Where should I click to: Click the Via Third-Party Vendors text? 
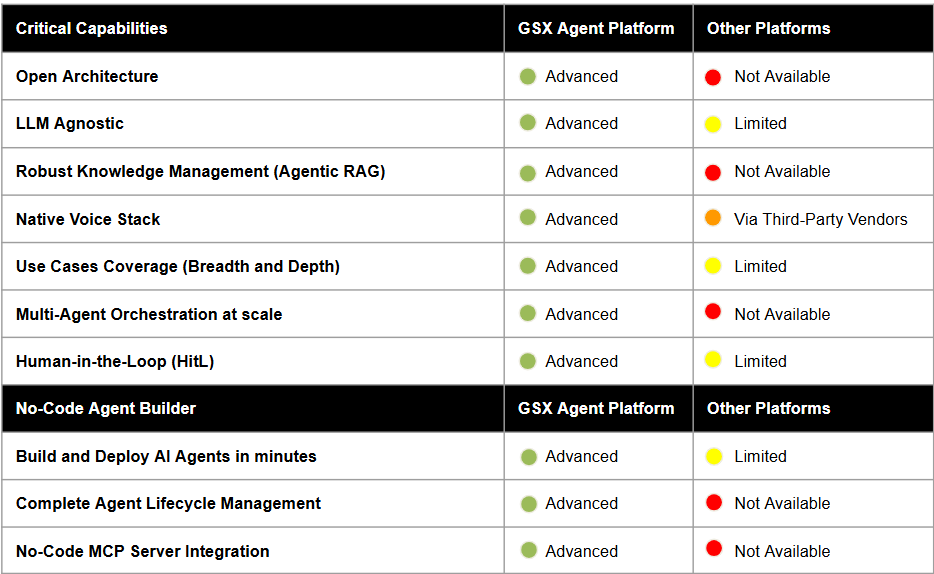pos(820,219)
